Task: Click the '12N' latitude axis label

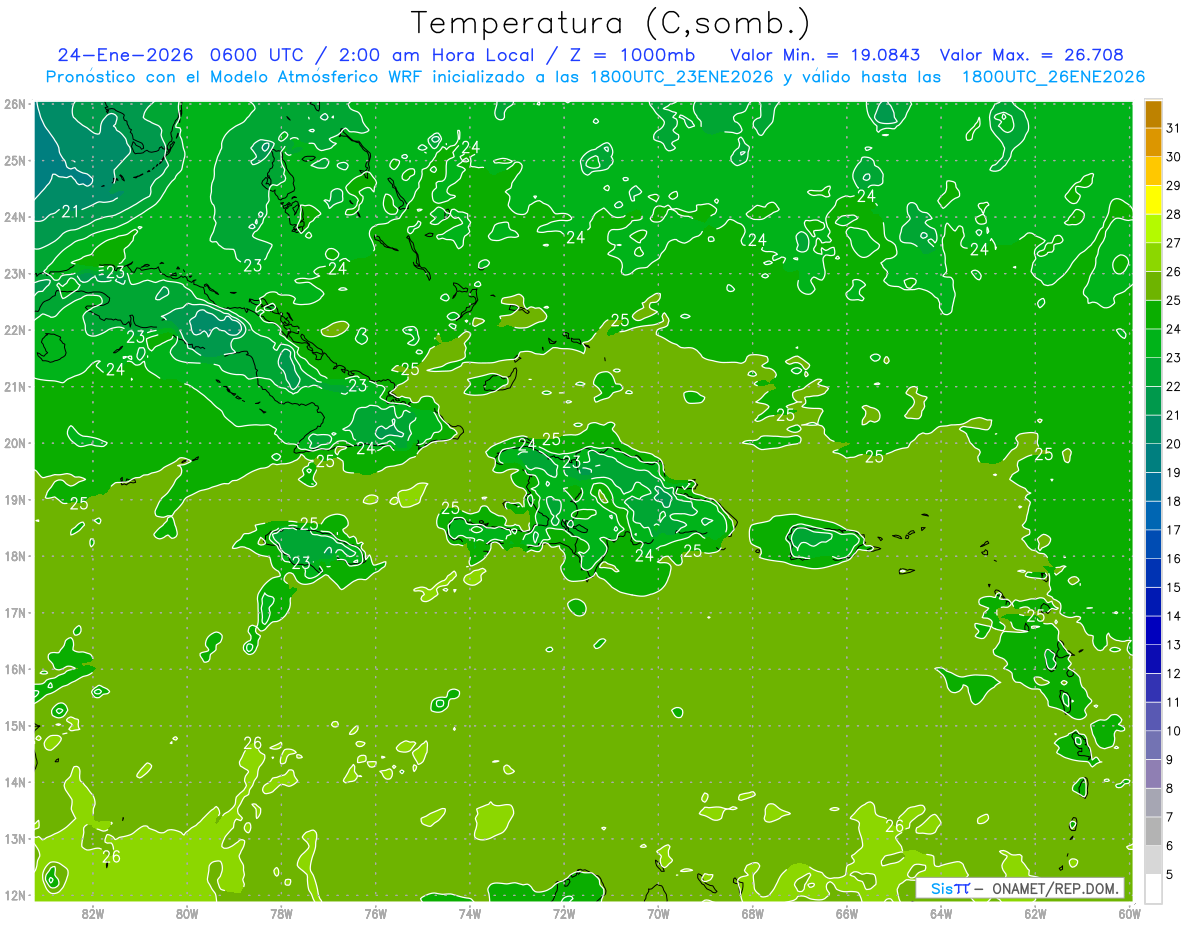Action: tap(14, 895)
